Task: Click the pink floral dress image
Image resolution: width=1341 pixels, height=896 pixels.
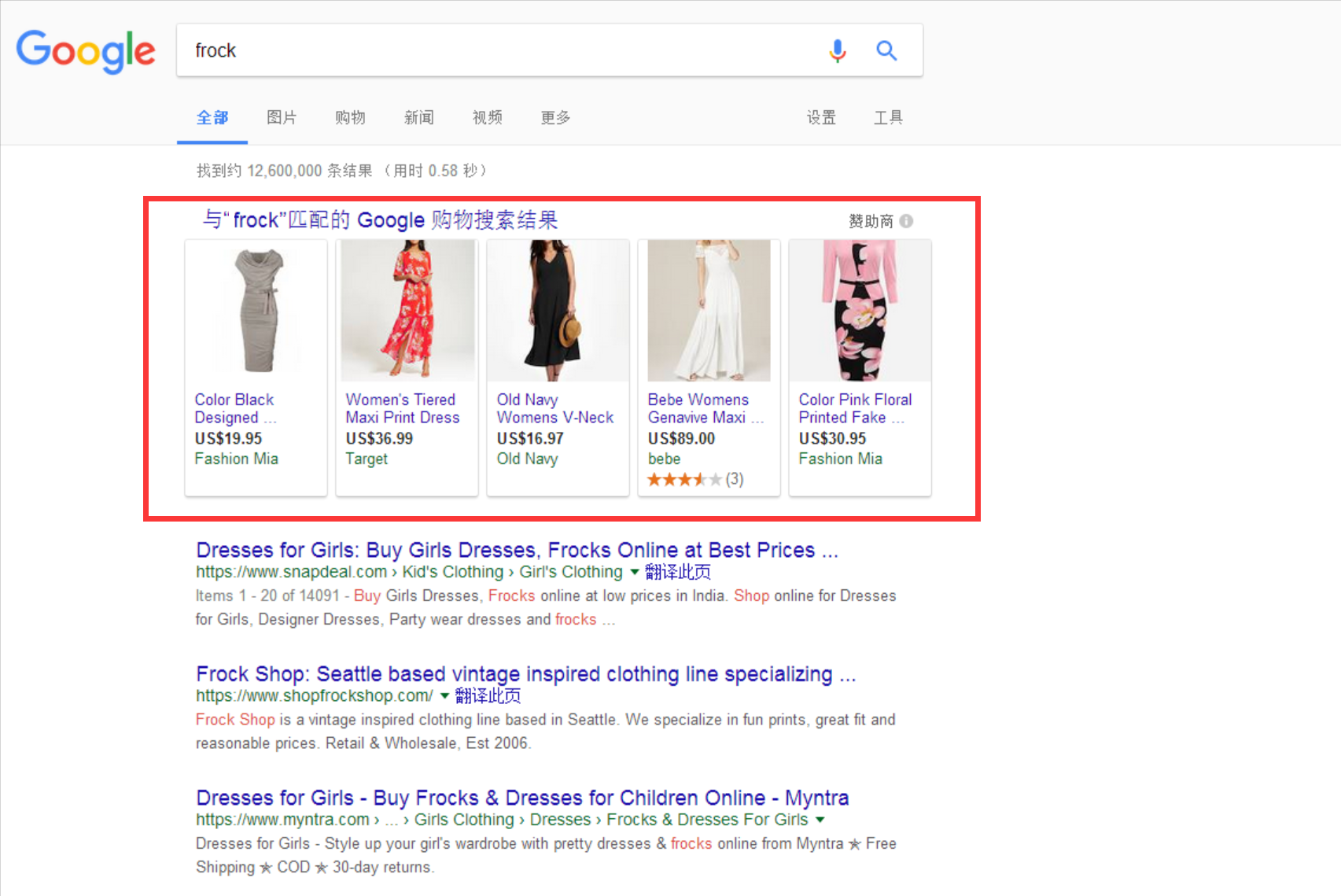Action: 860,311
